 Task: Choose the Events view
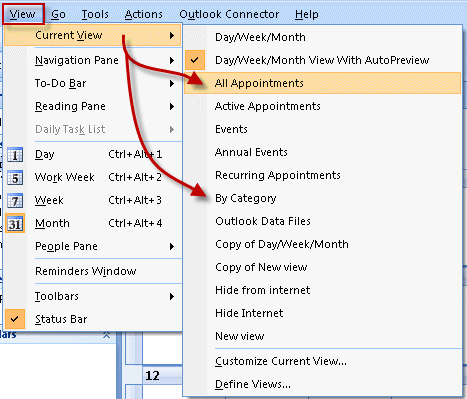tap(323, 129)
